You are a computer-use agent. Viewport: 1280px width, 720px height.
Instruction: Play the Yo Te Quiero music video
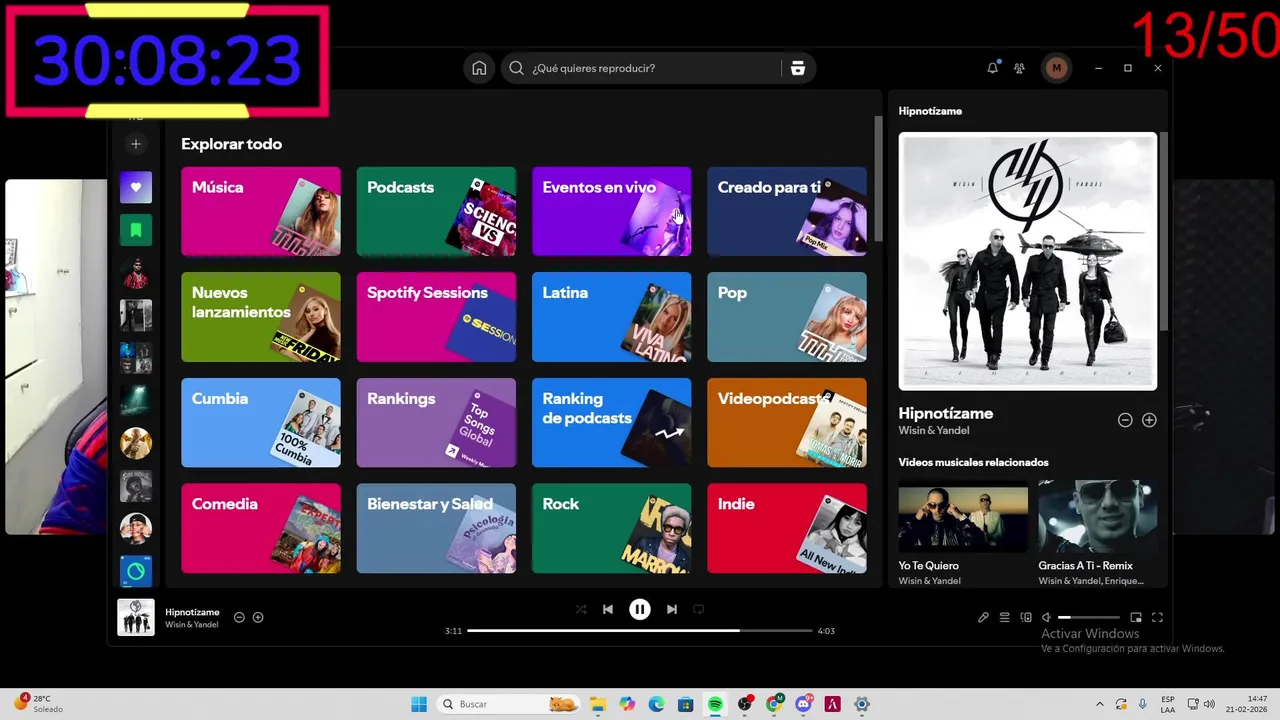pyautogui.click(x=963, y=516)
